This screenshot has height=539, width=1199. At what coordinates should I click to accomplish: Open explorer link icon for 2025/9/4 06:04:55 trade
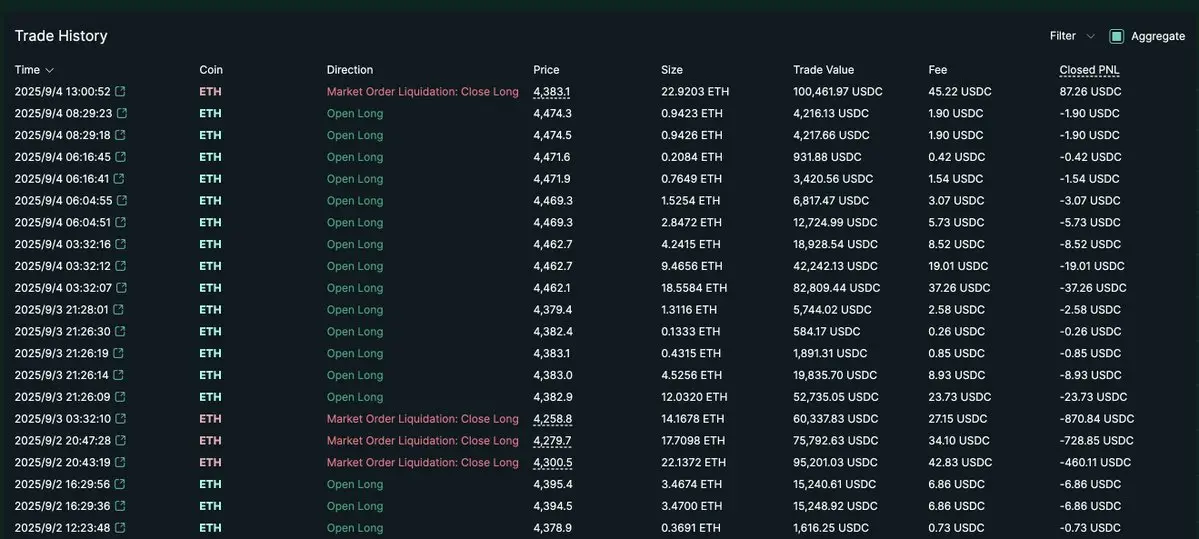(x=122, y=200)
